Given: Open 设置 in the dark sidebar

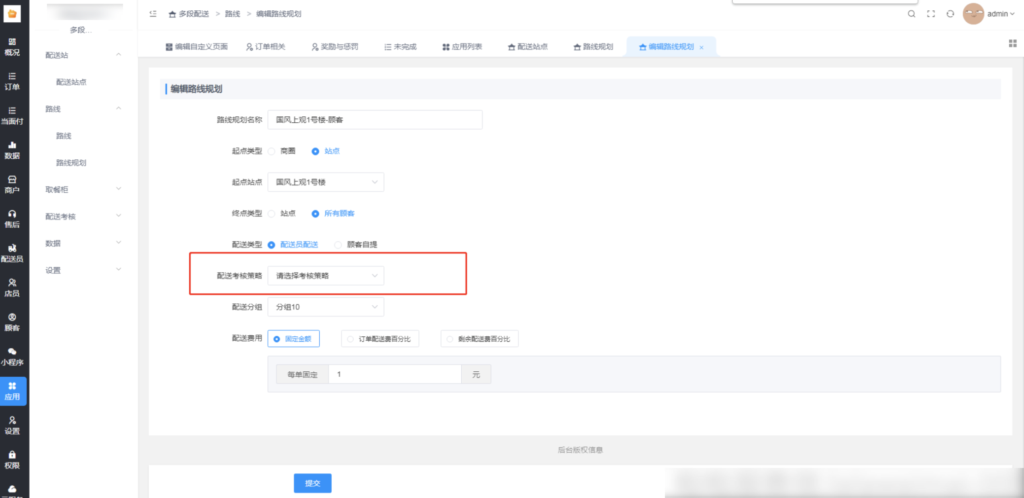Looking at the screenshot, I should coord(12,425).
